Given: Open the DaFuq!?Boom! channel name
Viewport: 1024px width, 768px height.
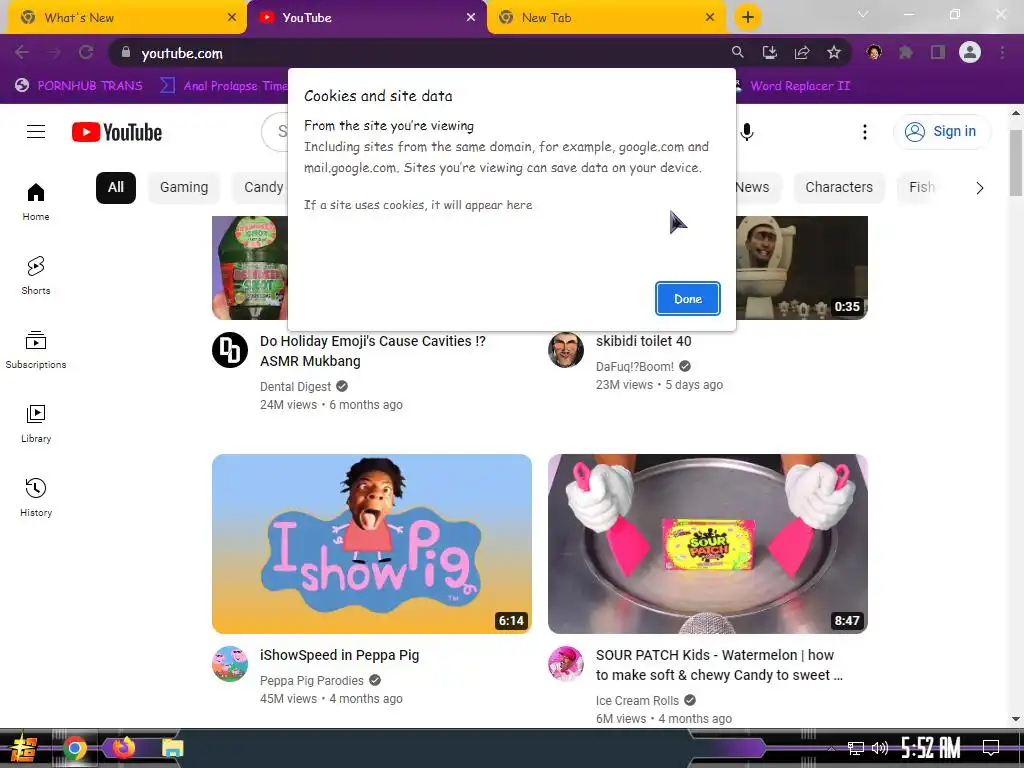Looking at the screenshot, I should [635, 366].
